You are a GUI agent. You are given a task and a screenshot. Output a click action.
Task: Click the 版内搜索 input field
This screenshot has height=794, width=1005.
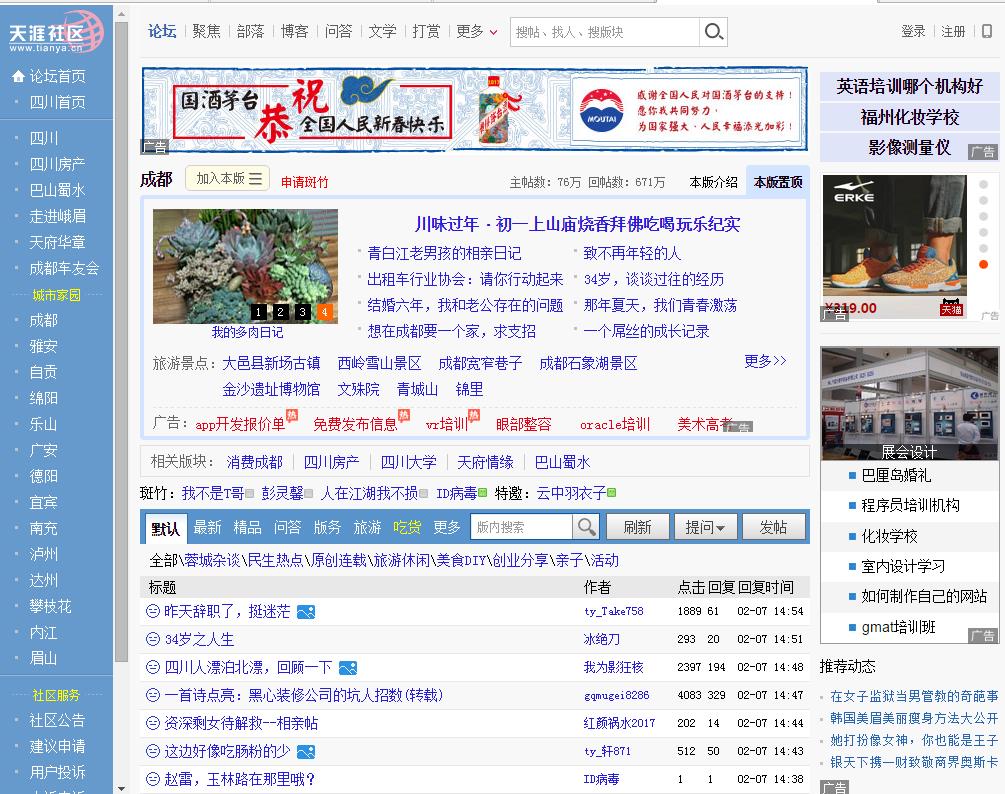tap(522, 527)
